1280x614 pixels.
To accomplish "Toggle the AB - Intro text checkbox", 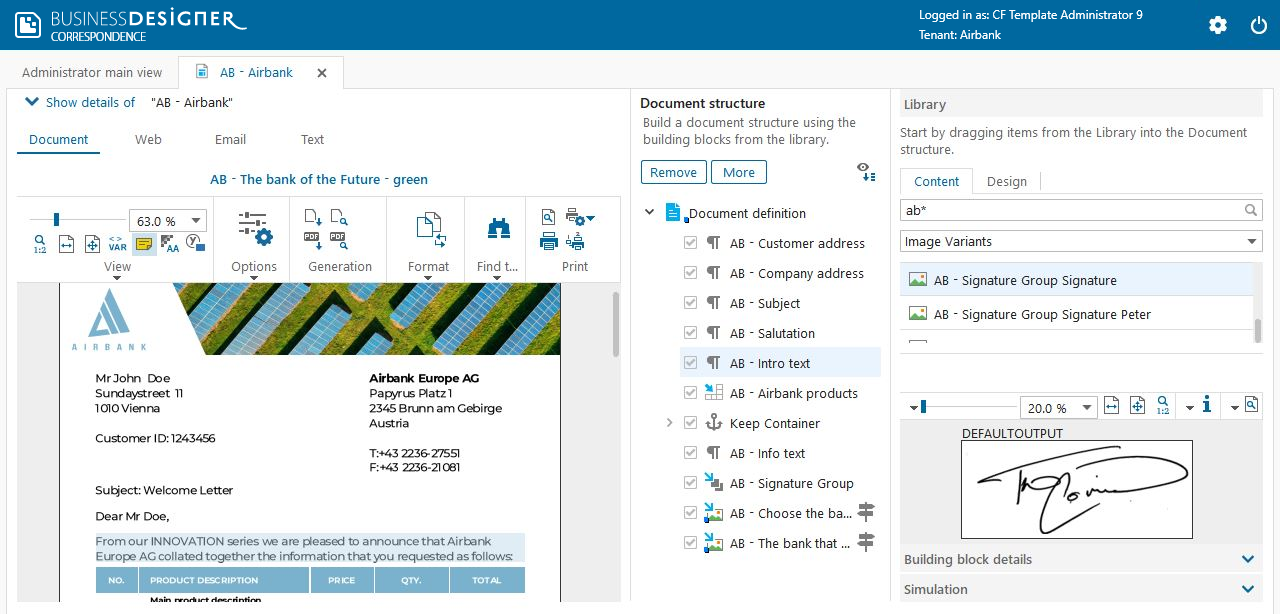I will coord(690,363).
